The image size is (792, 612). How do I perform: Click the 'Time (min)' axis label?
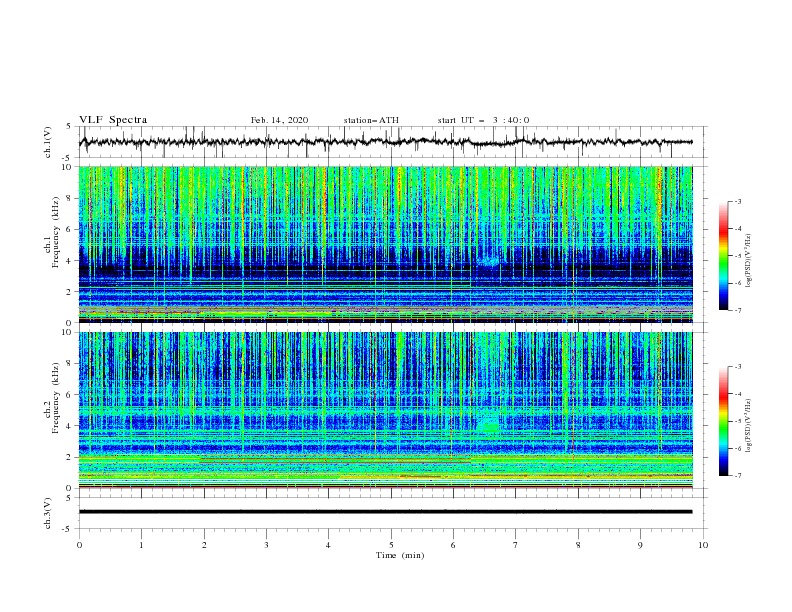coord(400,555)
